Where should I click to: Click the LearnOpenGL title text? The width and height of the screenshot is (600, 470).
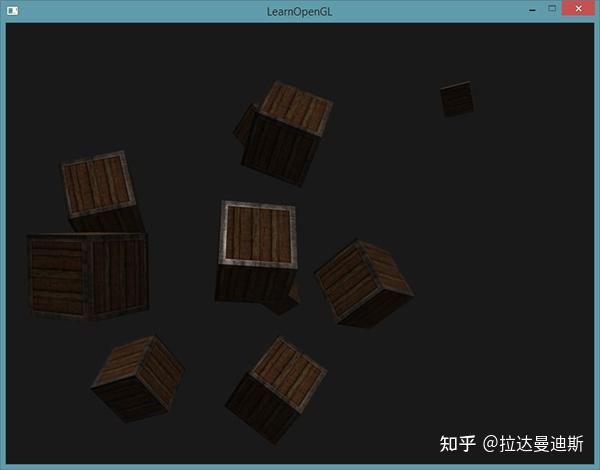point(299,11)
